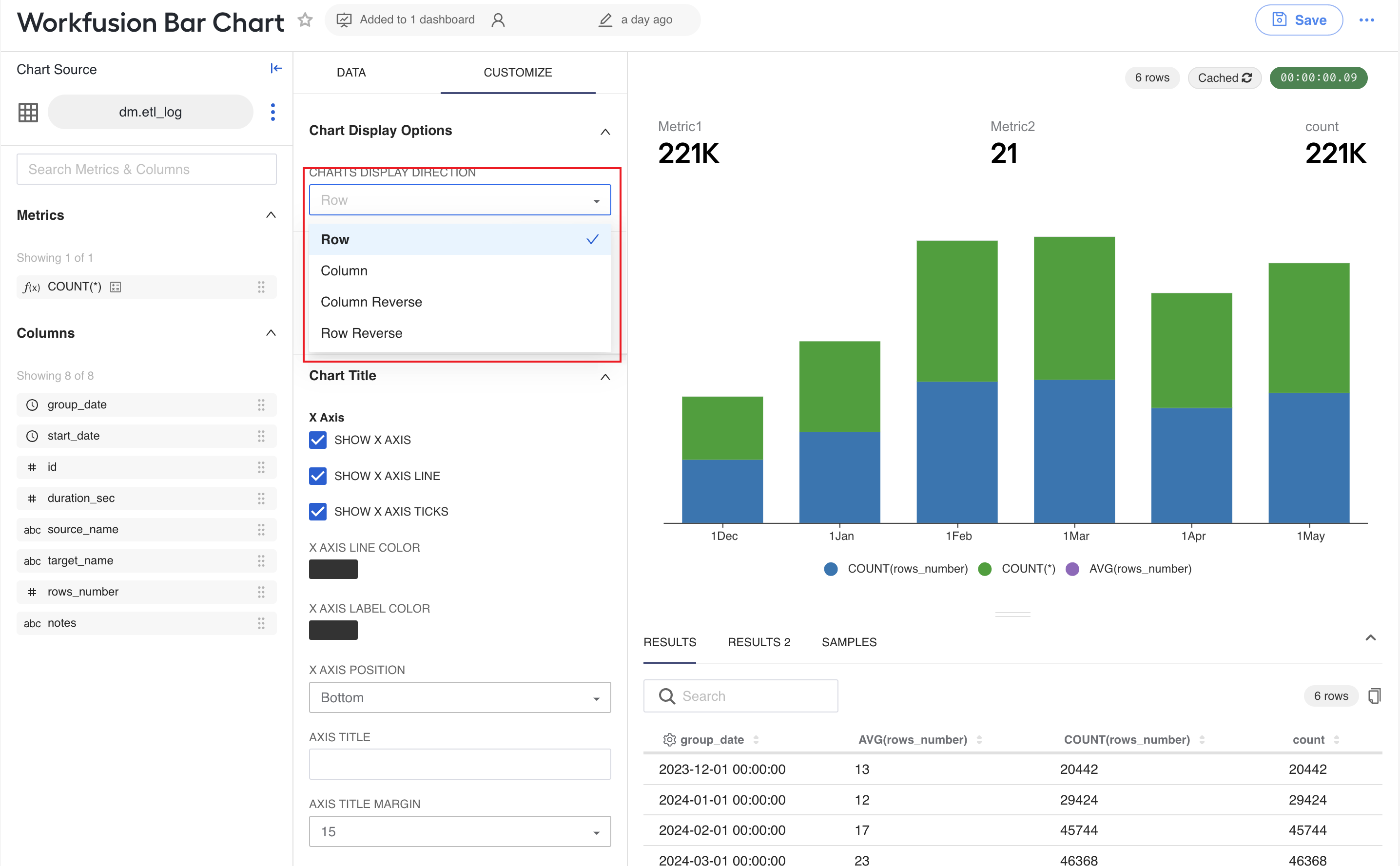1400x866 pixels.
Task: Click the dataset table grid icon
Action: coord(28,112)
